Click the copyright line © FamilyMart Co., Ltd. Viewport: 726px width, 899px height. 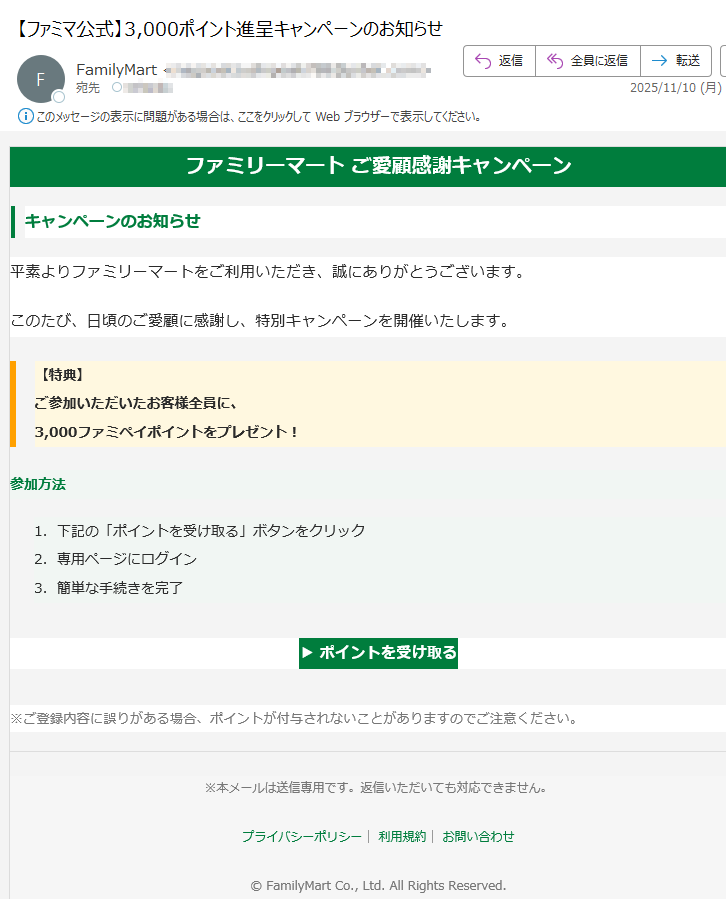[378, 886]
